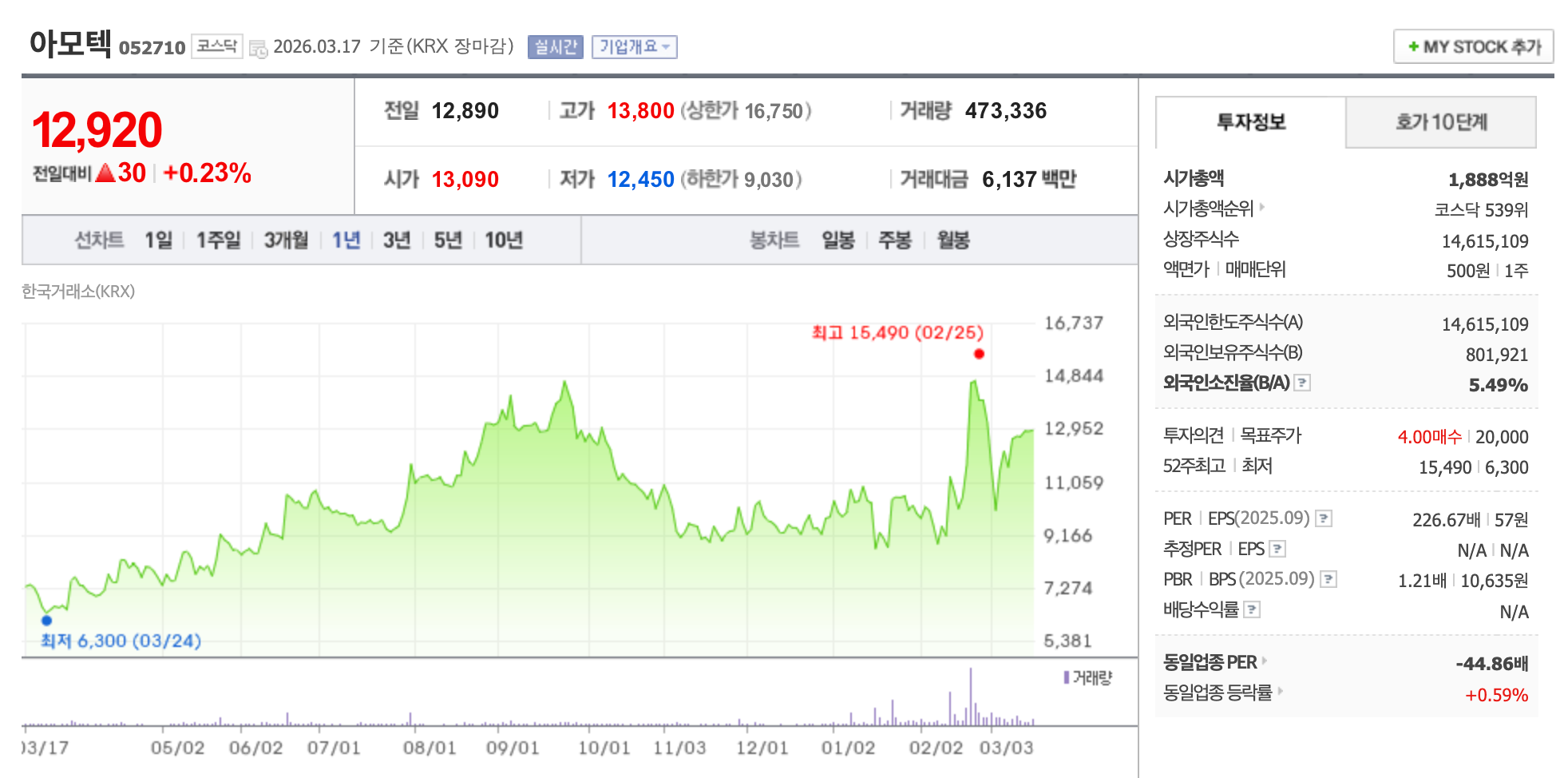Click the 동일업종 등락률 value +0.59%
The width and height of the screenshot is (1568, 778).
click(1496, 695)
